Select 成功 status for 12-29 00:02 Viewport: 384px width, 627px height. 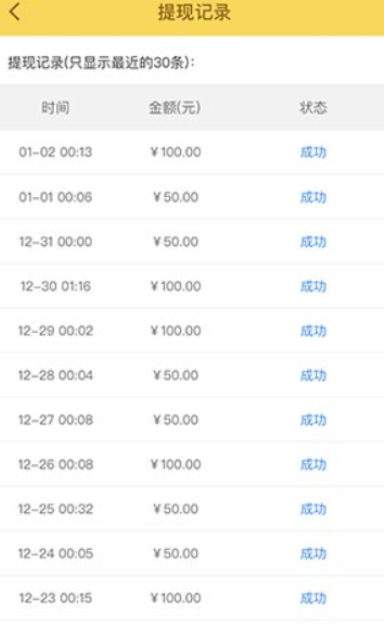(x=313, y=331)
